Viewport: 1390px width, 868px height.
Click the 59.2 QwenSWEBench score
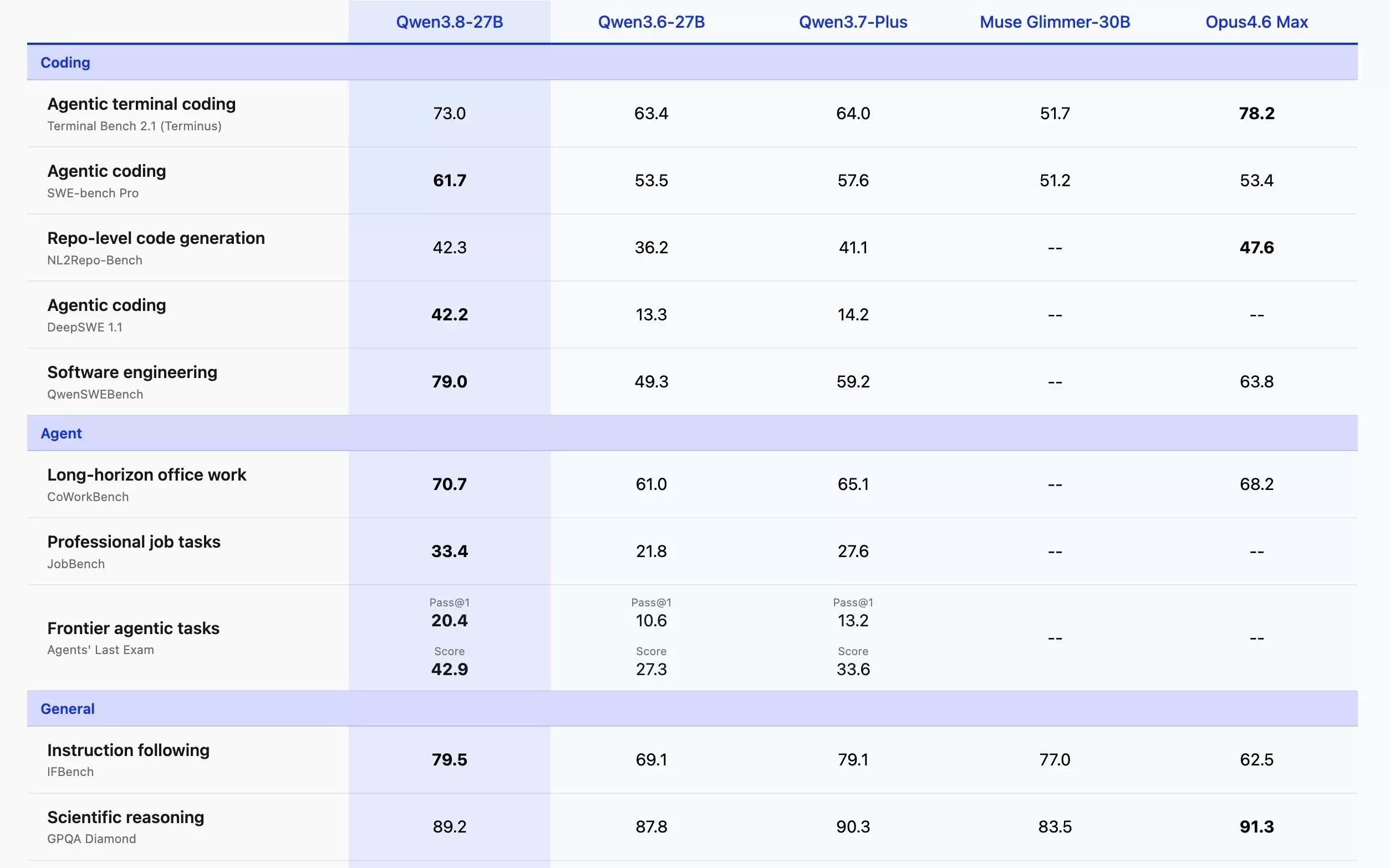click(x=853, y=382)
